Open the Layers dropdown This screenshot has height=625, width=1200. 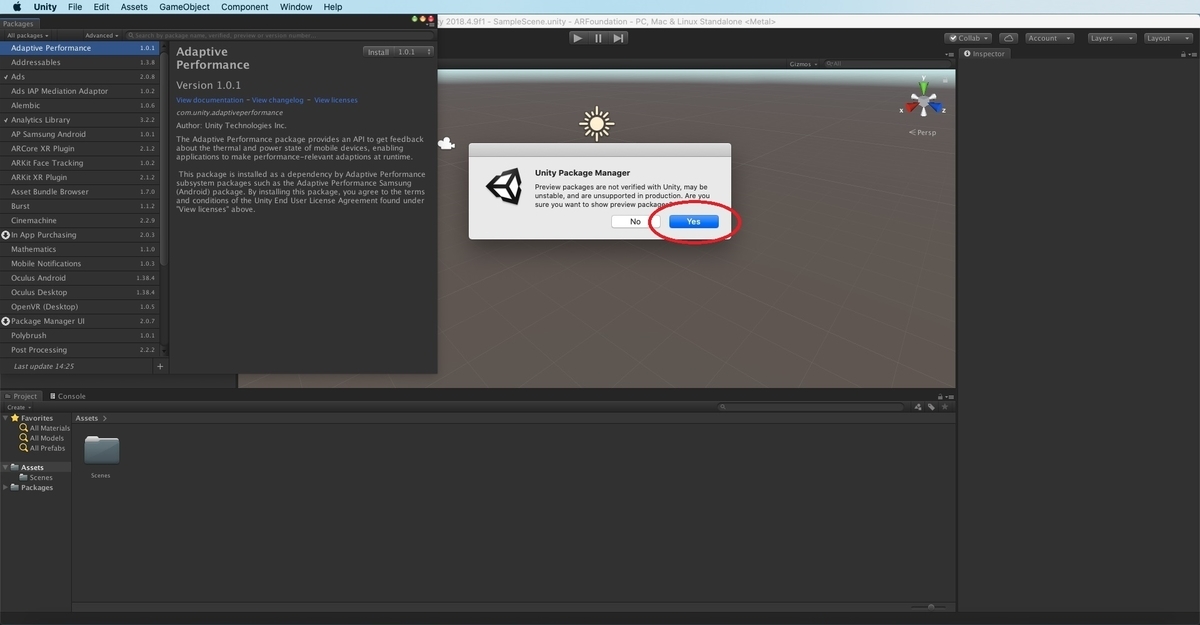point(1111,38)
